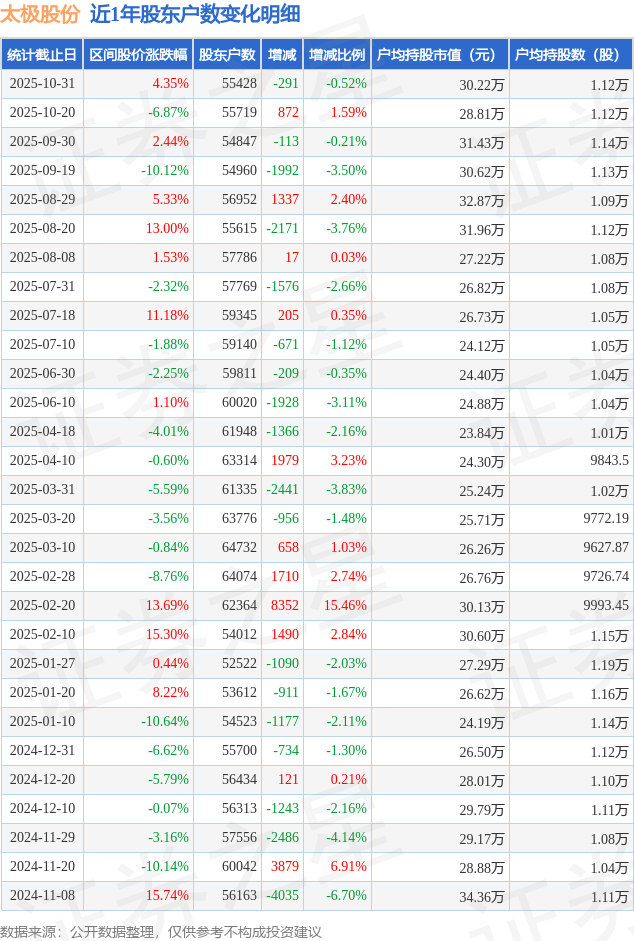
Task: Click the 户均持股数（股） column header
Action: (571, 55)
